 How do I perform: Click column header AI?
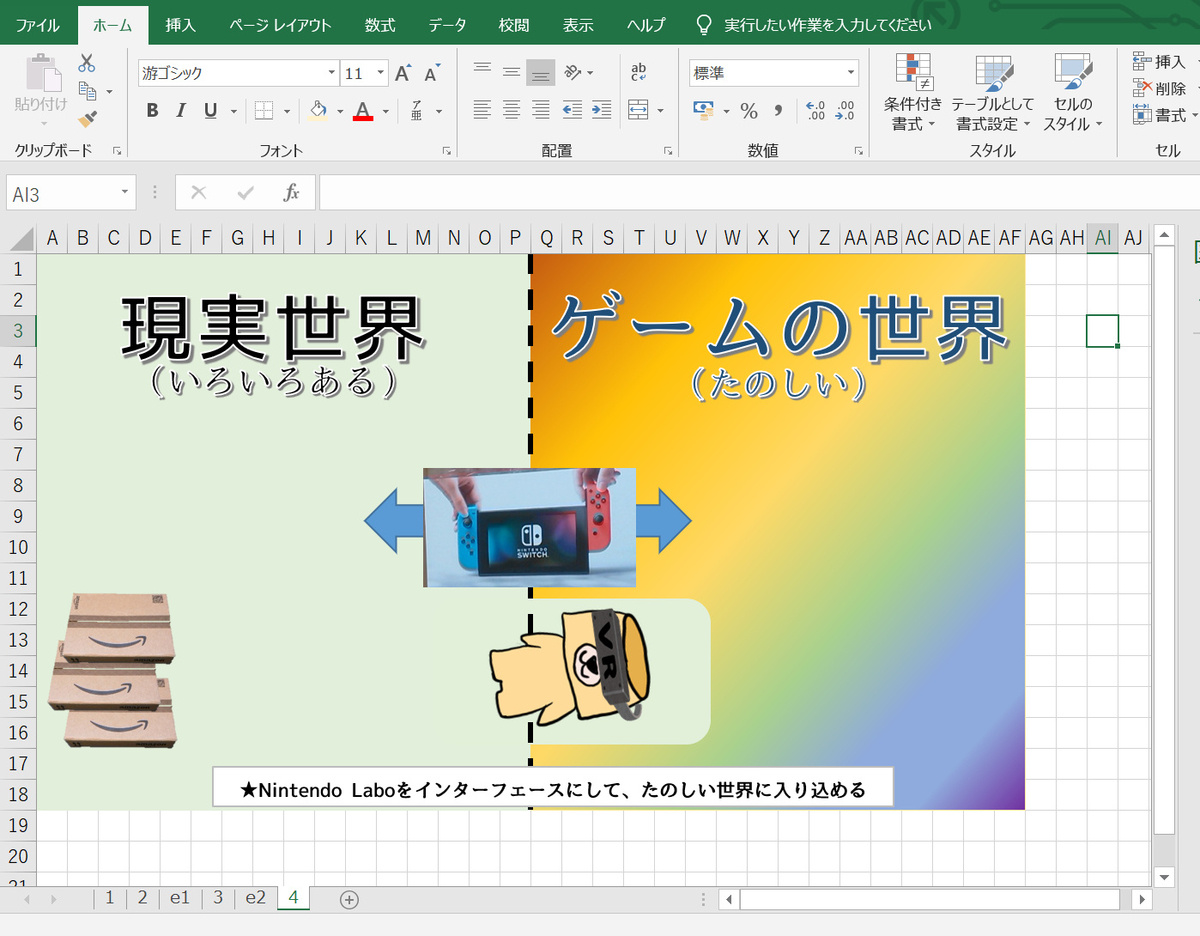[1102, 238]
